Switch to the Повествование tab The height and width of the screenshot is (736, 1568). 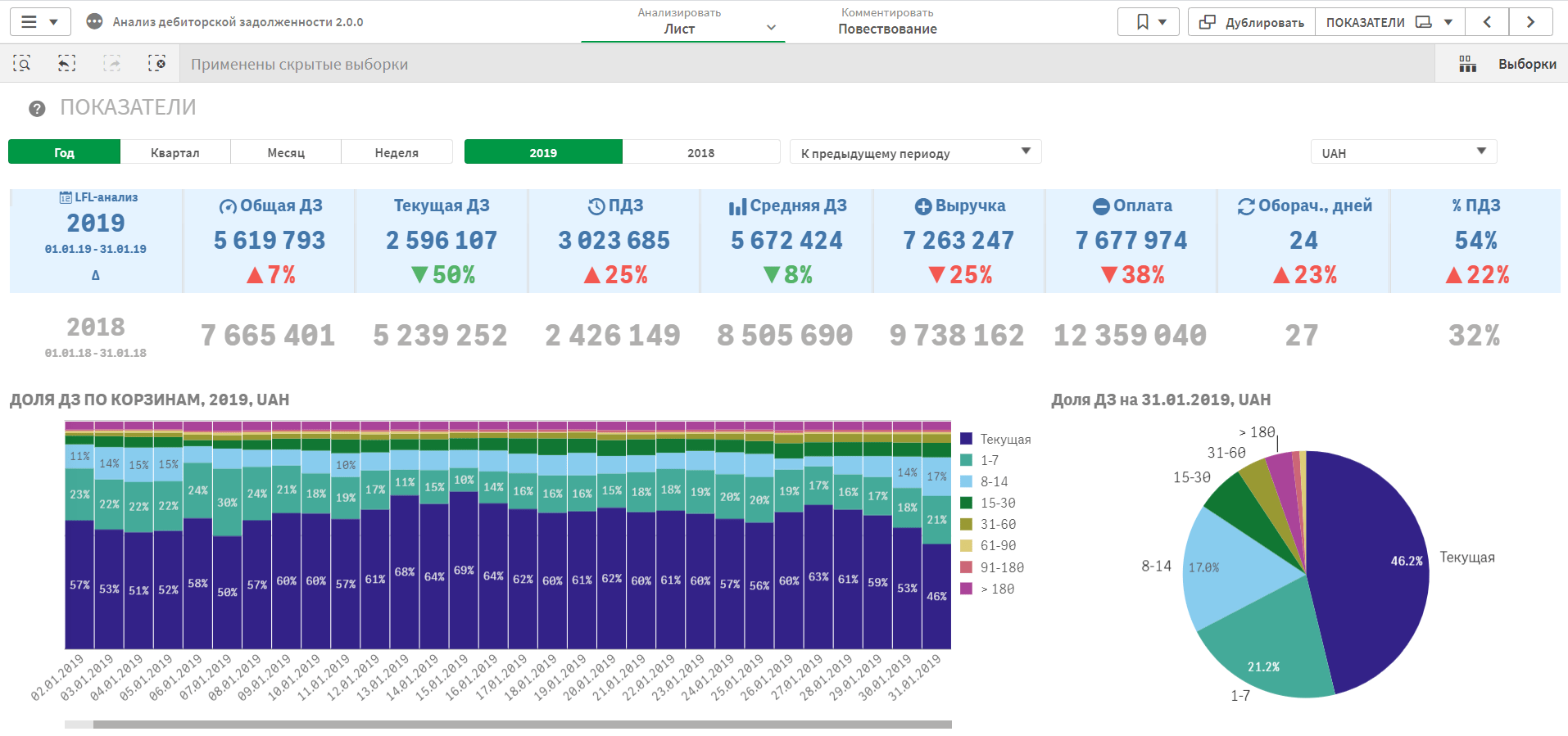click(887, 22)
